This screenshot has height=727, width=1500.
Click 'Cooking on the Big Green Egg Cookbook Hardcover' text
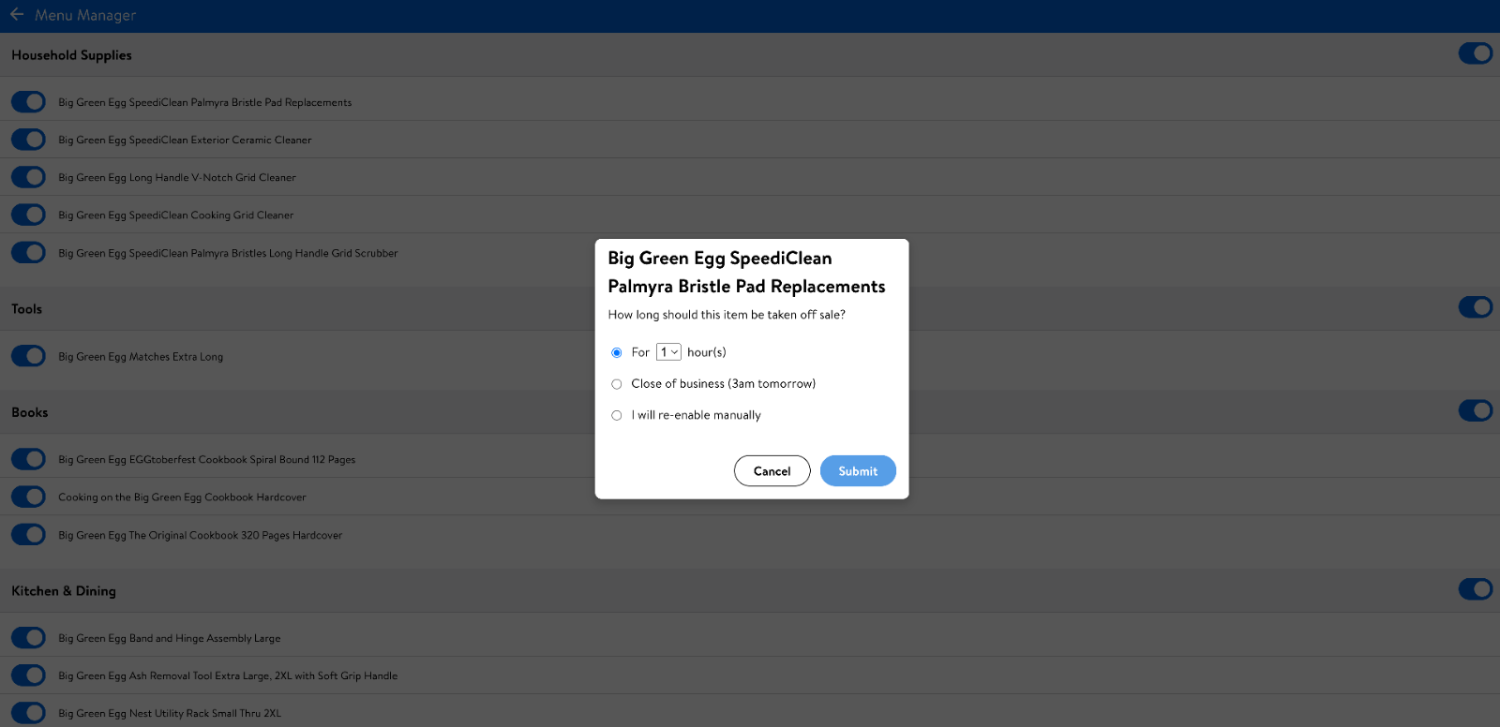tap(182, 497)
